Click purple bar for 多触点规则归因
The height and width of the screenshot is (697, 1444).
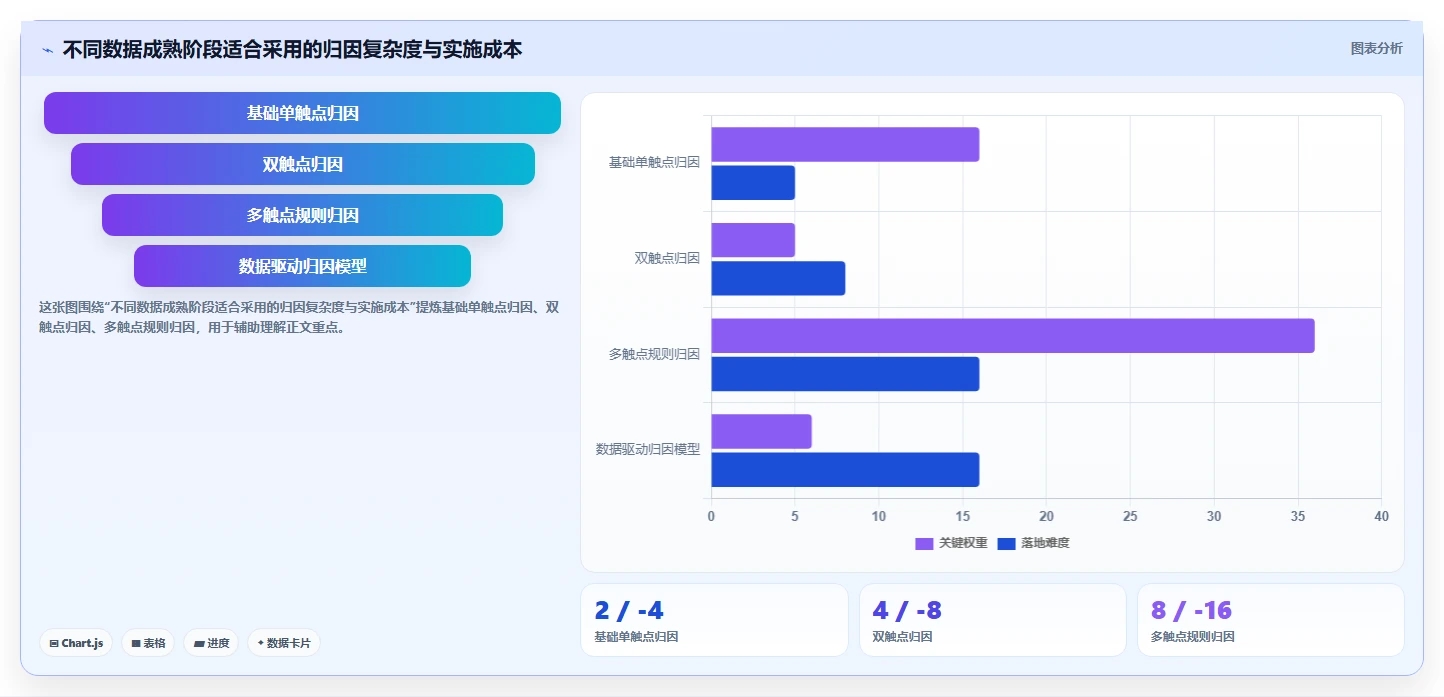[1013, 336]
